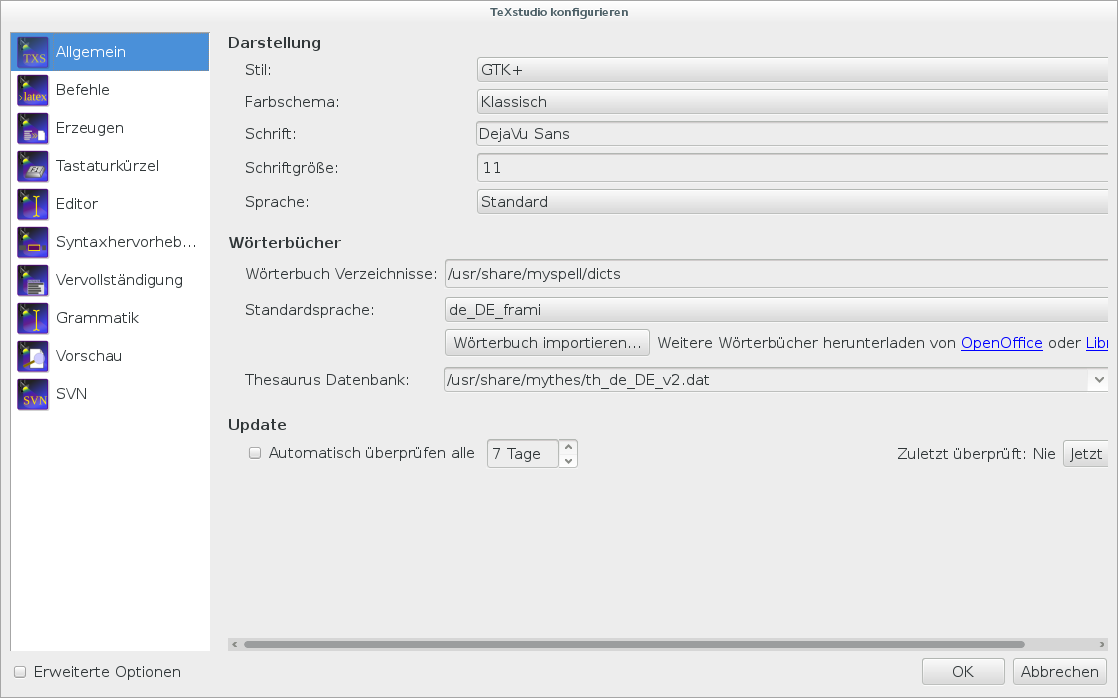Open Standardsprache dropdown de_DE_frami
The width and height of the screenshot is (1118, 698).
pos(776,310)
